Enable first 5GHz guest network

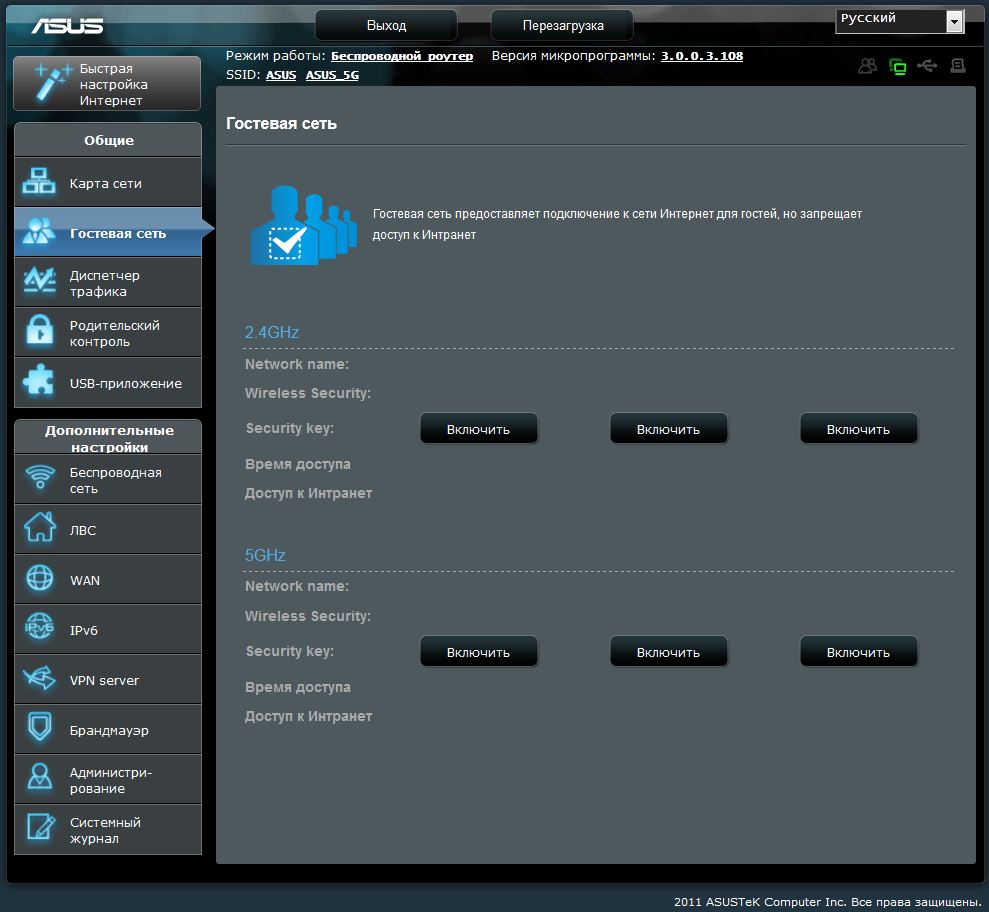tap(479, 652)
